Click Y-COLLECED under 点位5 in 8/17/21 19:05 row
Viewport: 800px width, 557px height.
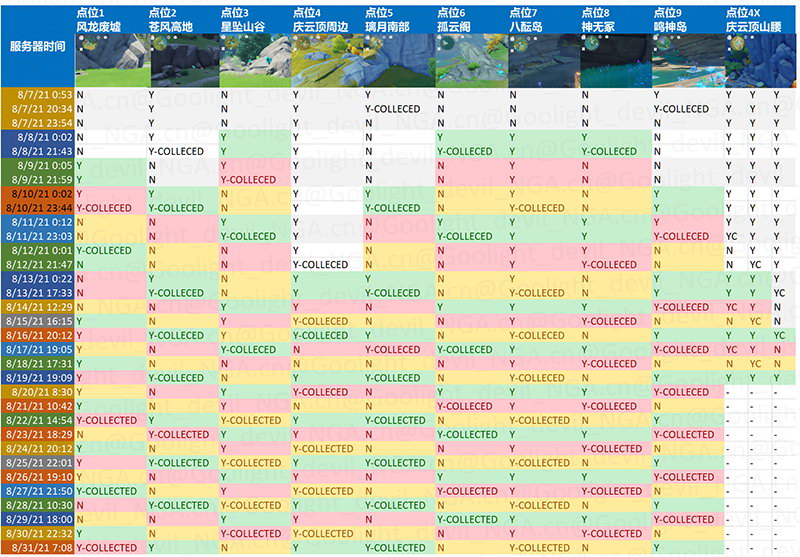(392, 350)
